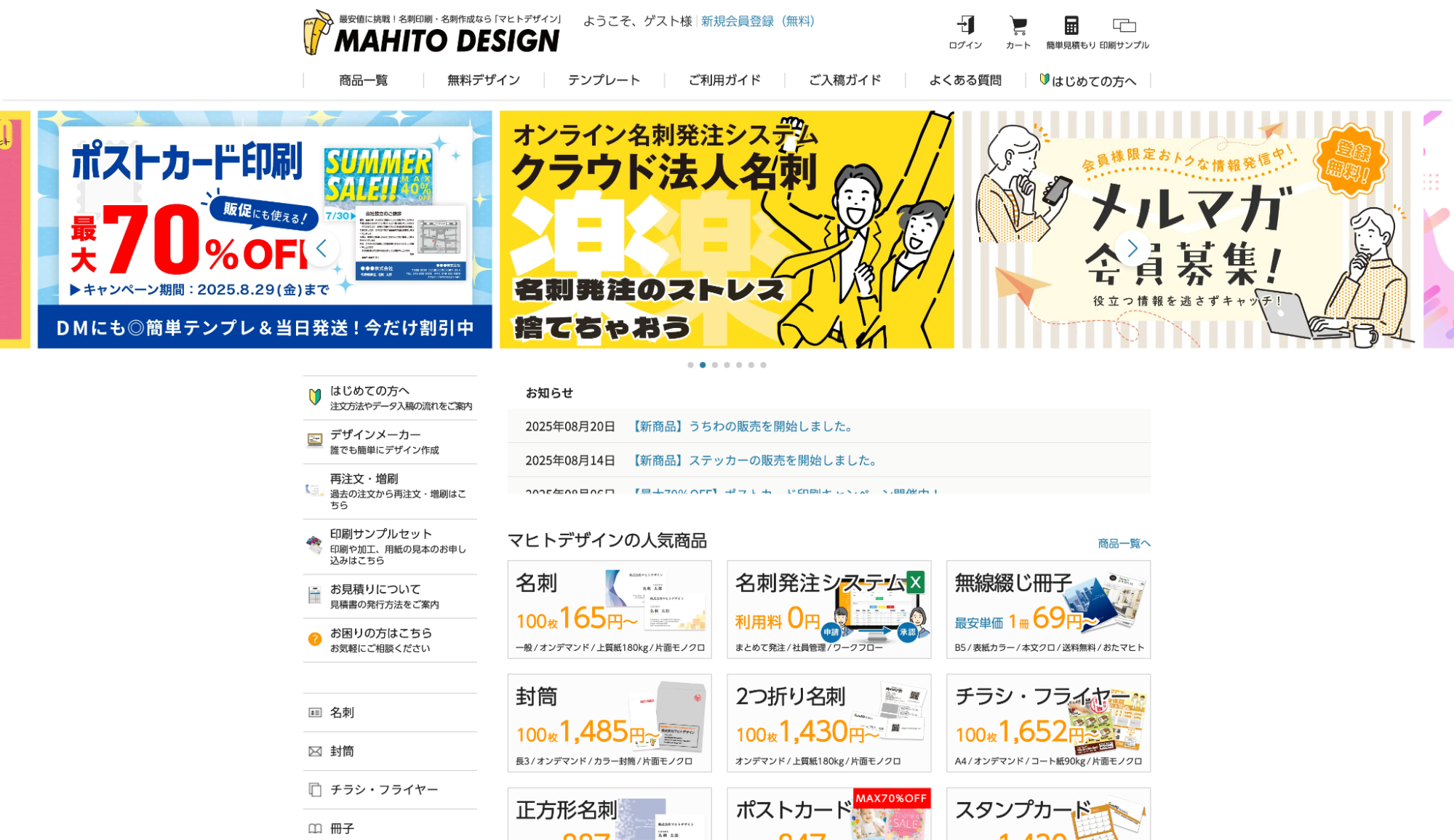The image size is (1454, 840).
Task: Select the seventh carousel pagination dot
Action: [x=763, y=365]
